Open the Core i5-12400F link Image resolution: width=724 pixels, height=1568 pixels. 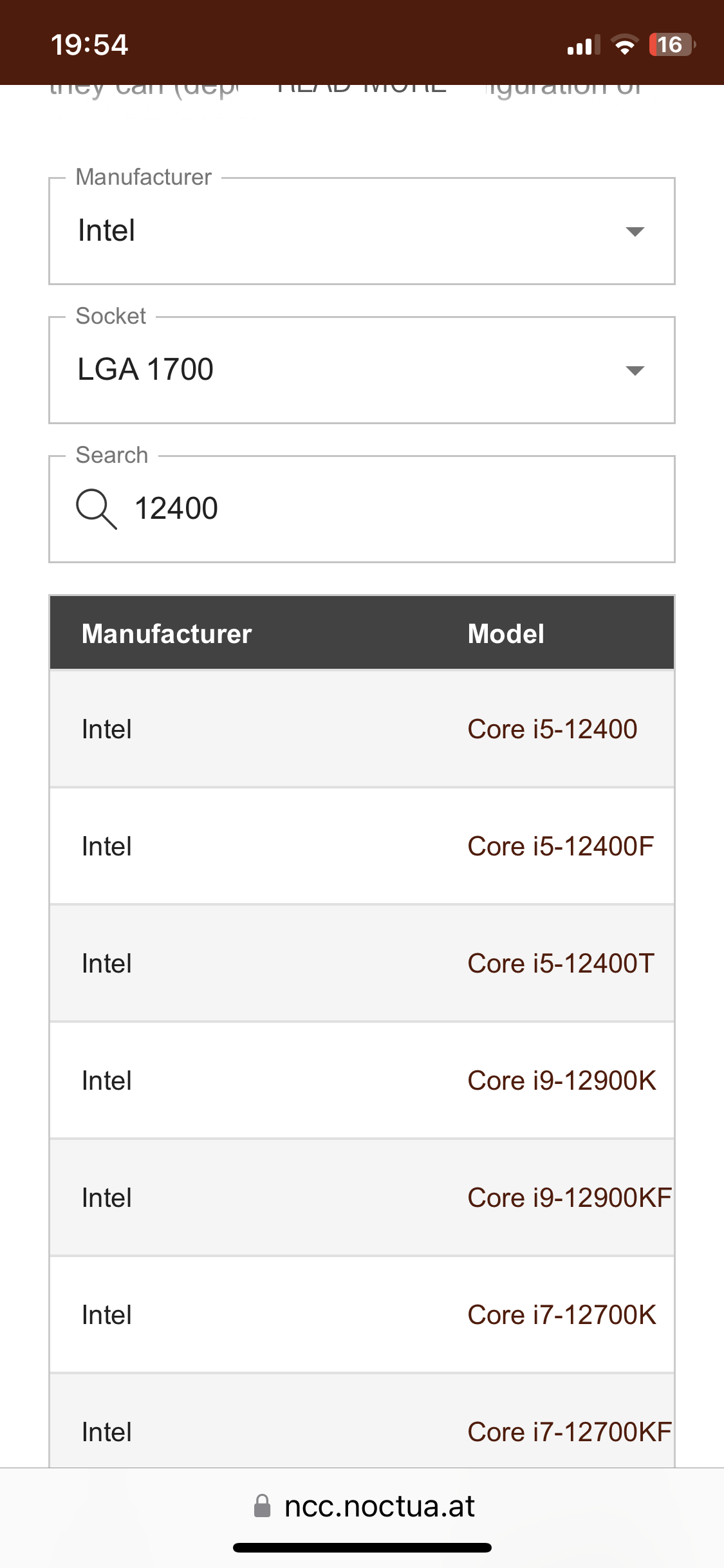pyautogui.click(x=561, y=846)
